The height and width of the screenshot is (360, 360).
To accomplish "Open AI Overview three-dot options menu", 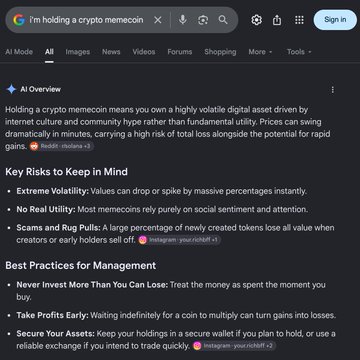I will (332, 90).
